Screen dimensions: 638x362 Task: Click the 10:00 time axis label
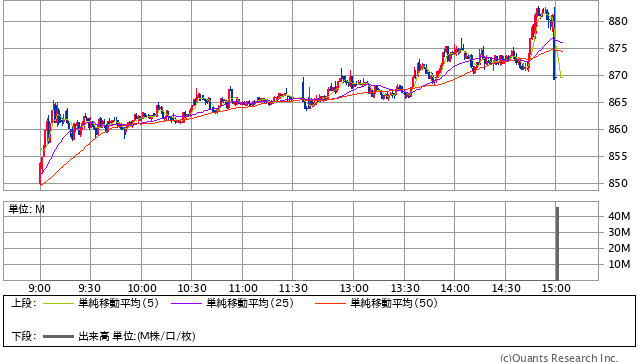(x=142, y=288)
